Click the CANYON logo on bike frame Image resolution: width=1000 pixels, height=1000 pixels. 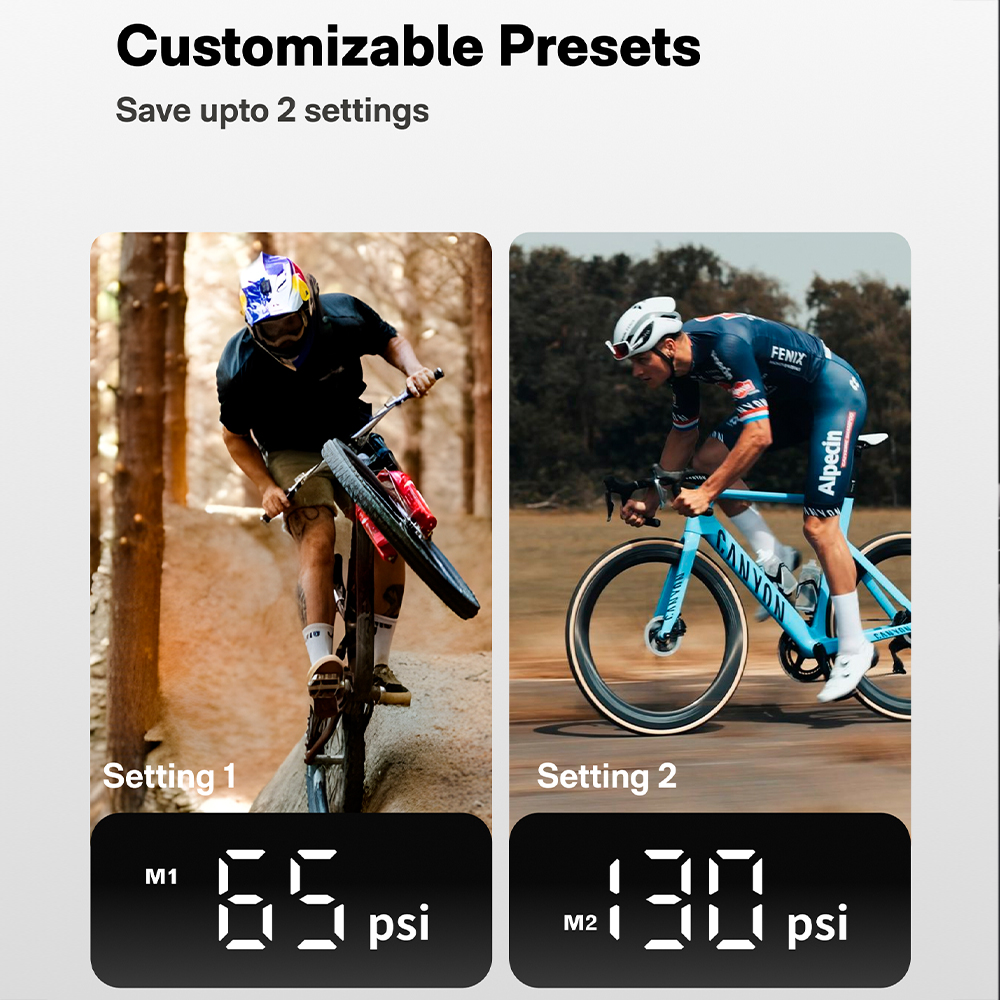pos(750,575)
